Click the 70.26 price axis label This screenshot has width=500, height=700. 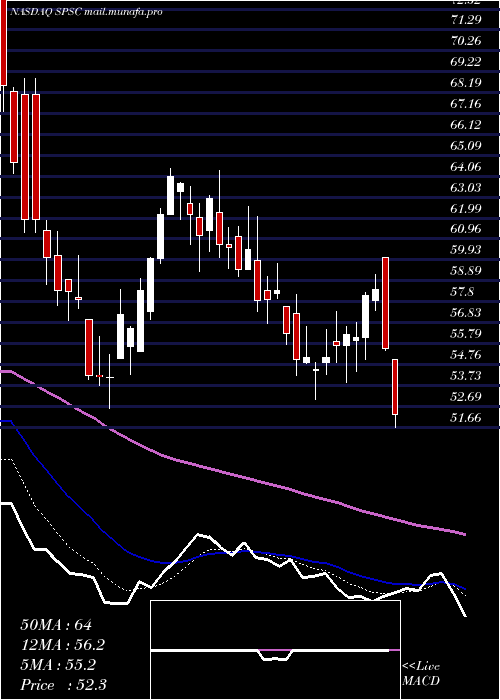[466, 40]
